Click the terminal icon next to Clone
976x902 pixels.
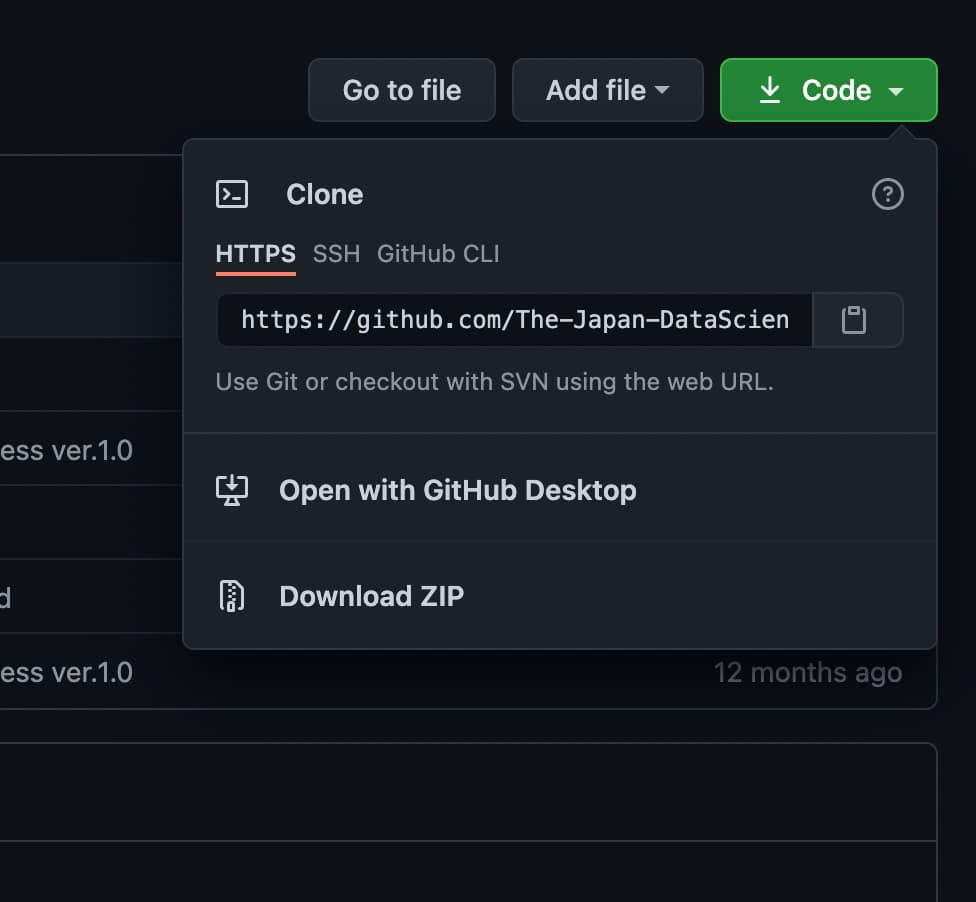231,194
